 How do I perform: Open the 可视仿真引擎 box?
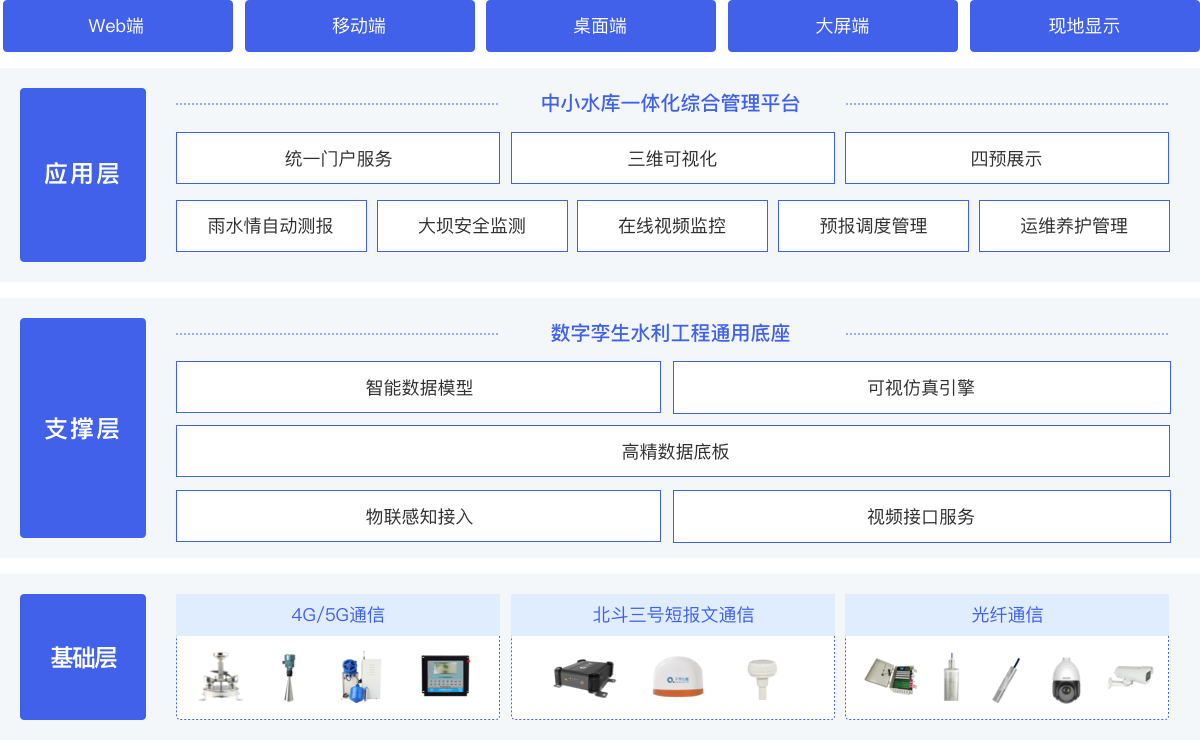tap(922, 387)
